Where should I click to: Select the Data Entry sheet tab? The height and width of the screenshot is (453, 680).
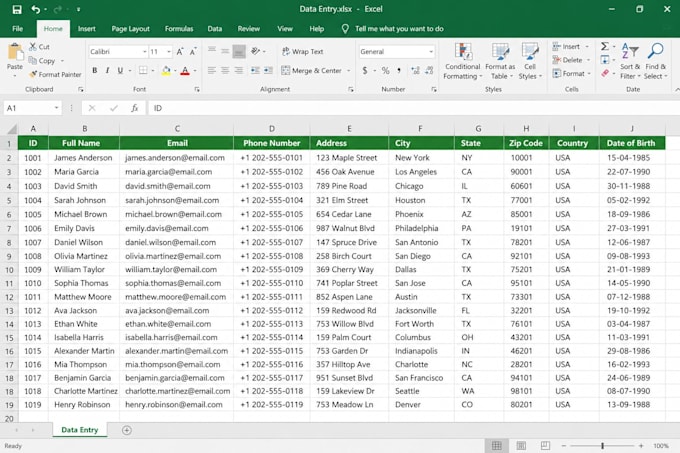coord(80,430)
